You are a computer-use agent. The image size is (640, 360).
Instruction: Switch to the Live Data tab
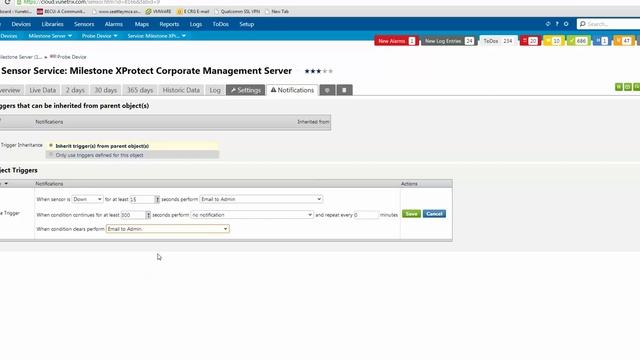pyautogui.click(x=42, y=90)
